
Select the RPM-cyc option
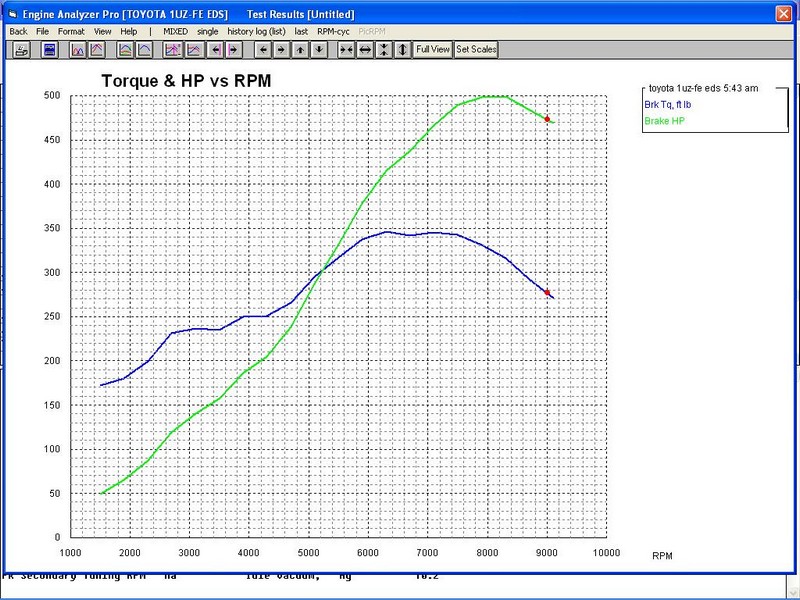pyautogui.click(x=333, y=32)
